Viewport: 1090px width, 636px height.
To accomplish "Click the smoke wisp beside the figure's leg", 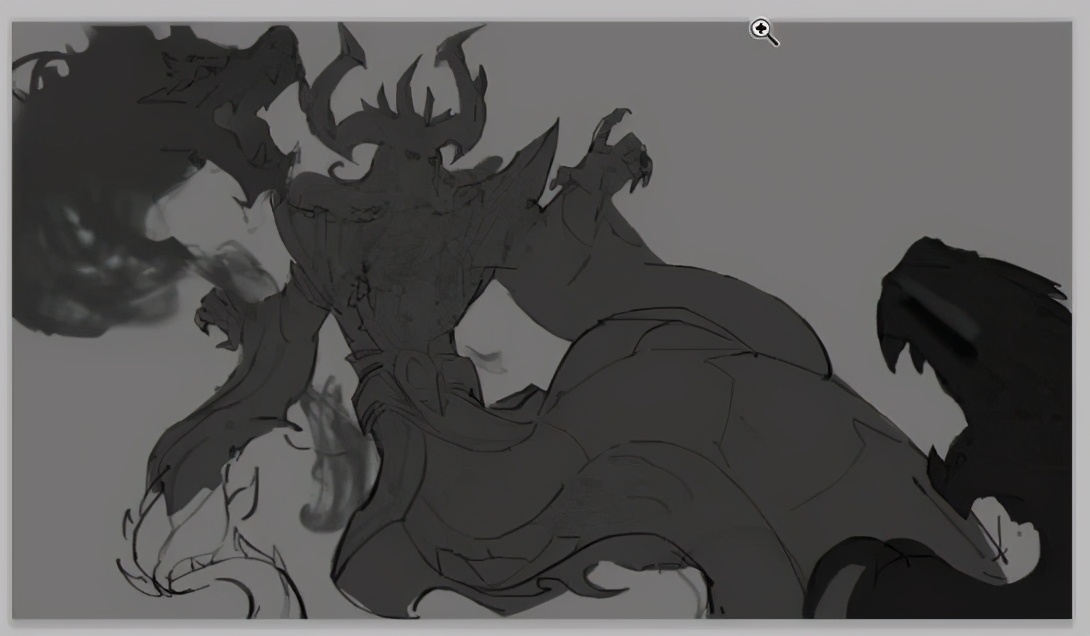I will tap(330, 460).
